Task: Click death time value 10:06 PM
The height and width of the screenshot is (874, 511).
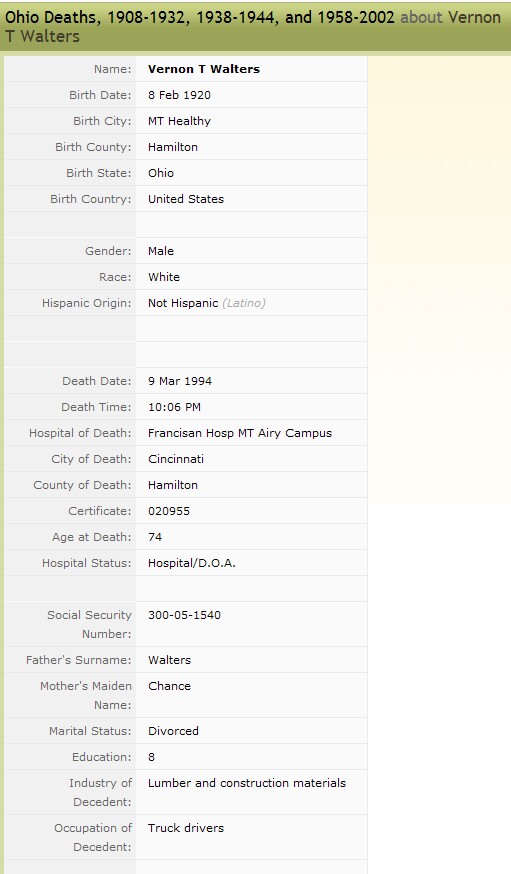Action: click(x=174, y=407)
